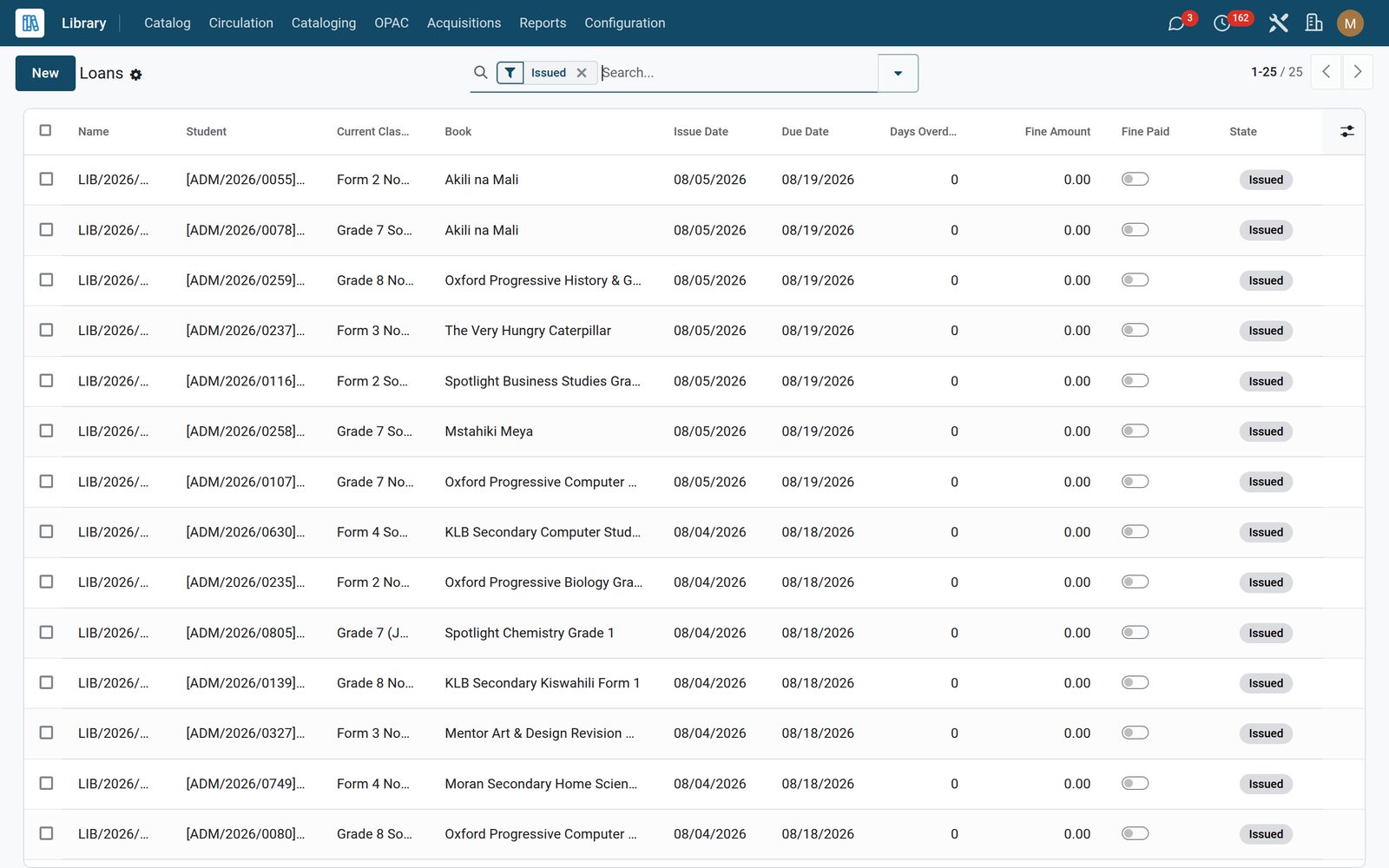The image size is (1389, 868).
Task: Click the Library app title
Action: 84,23
